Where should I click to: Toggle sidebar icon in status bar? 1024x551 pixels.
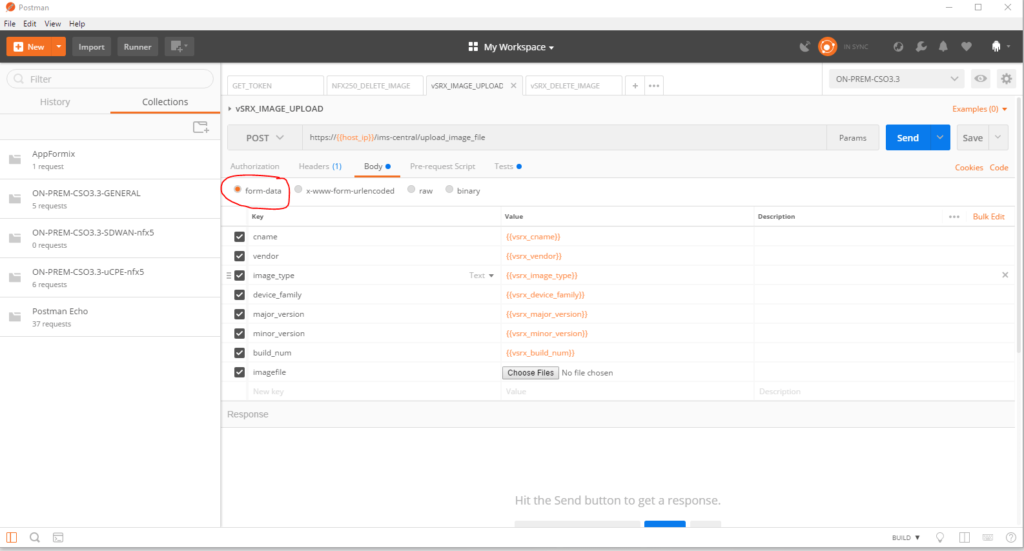tap(10, 537)
